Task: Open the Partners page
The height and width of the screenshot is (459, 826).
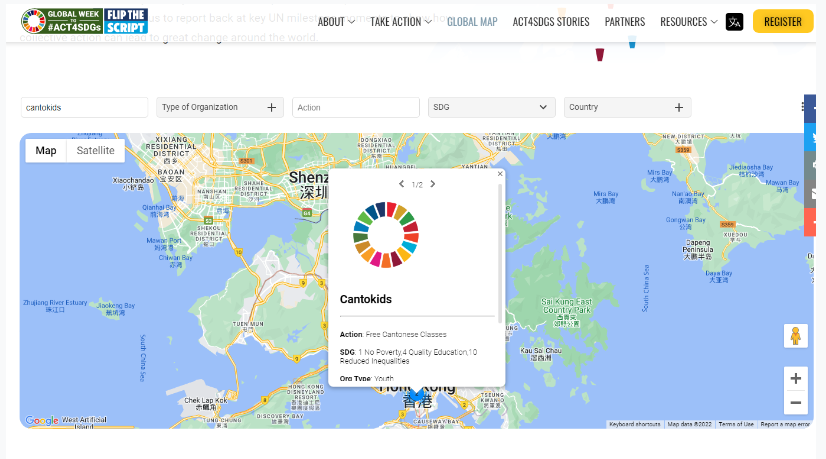Action: coord(625,22)
